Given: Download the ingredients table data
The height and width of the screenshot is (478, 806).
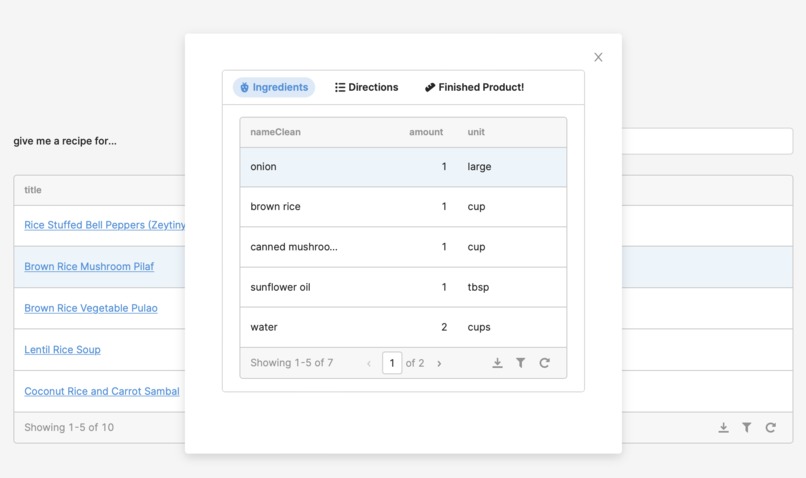Looking at the screenshot, I should click(497, 363).
